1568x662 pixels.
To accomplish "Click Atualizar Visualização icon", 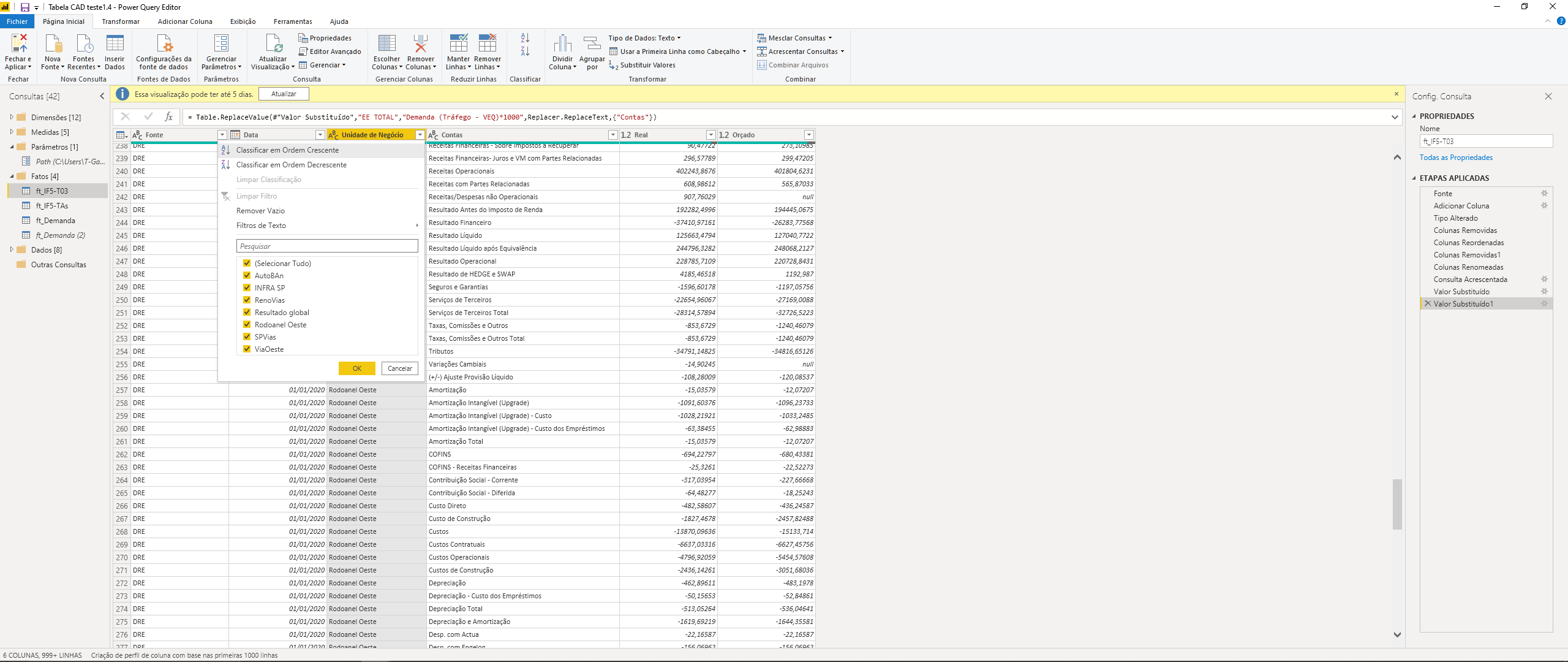I will click(x=273, y=44).
